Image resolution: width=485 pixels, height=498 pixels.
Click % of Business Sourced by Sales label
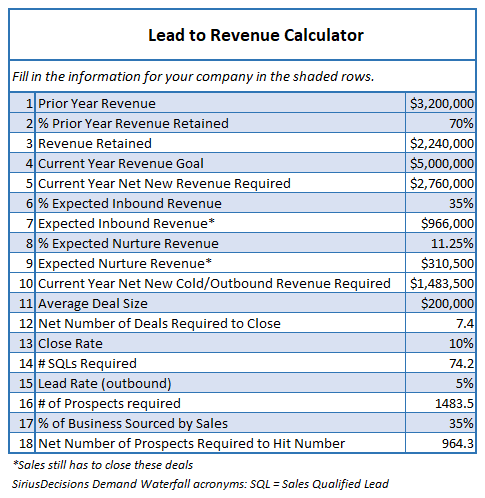133,423
